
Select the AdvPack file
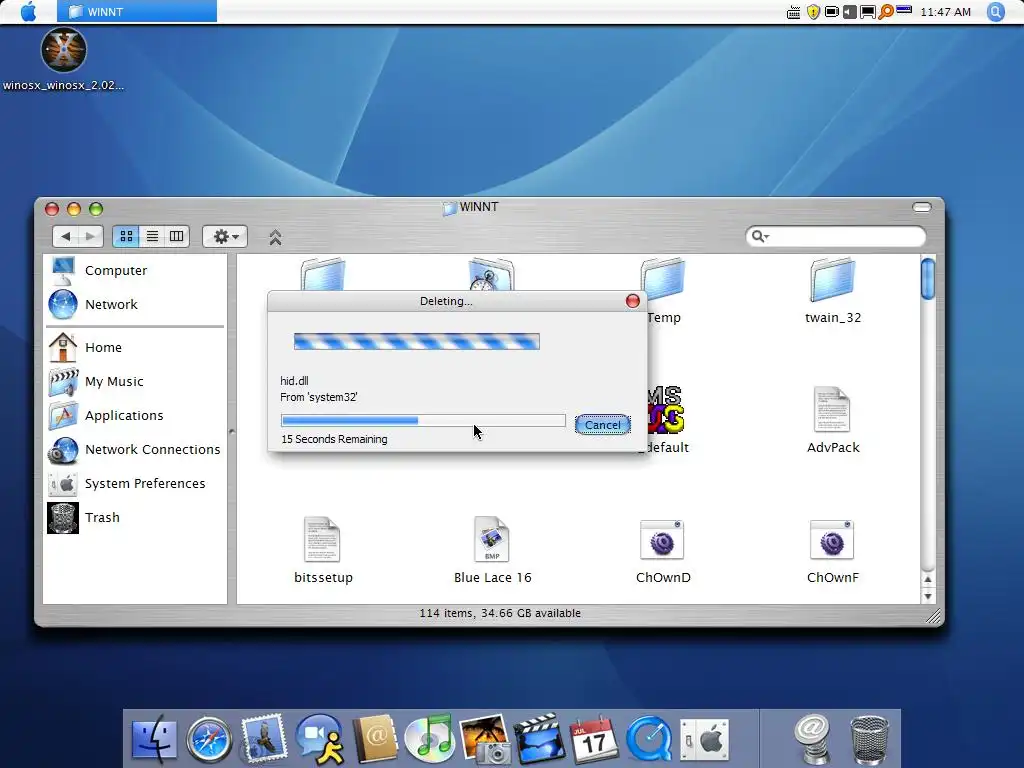pyautogui.click(x=833, y=421)
